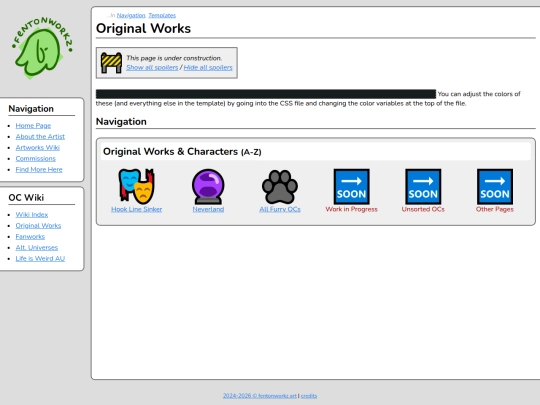The width and height of the screenshot is (540, 405).
Task: Open the Hook Line Sinker theater masks icon
Action: [136, 186]
